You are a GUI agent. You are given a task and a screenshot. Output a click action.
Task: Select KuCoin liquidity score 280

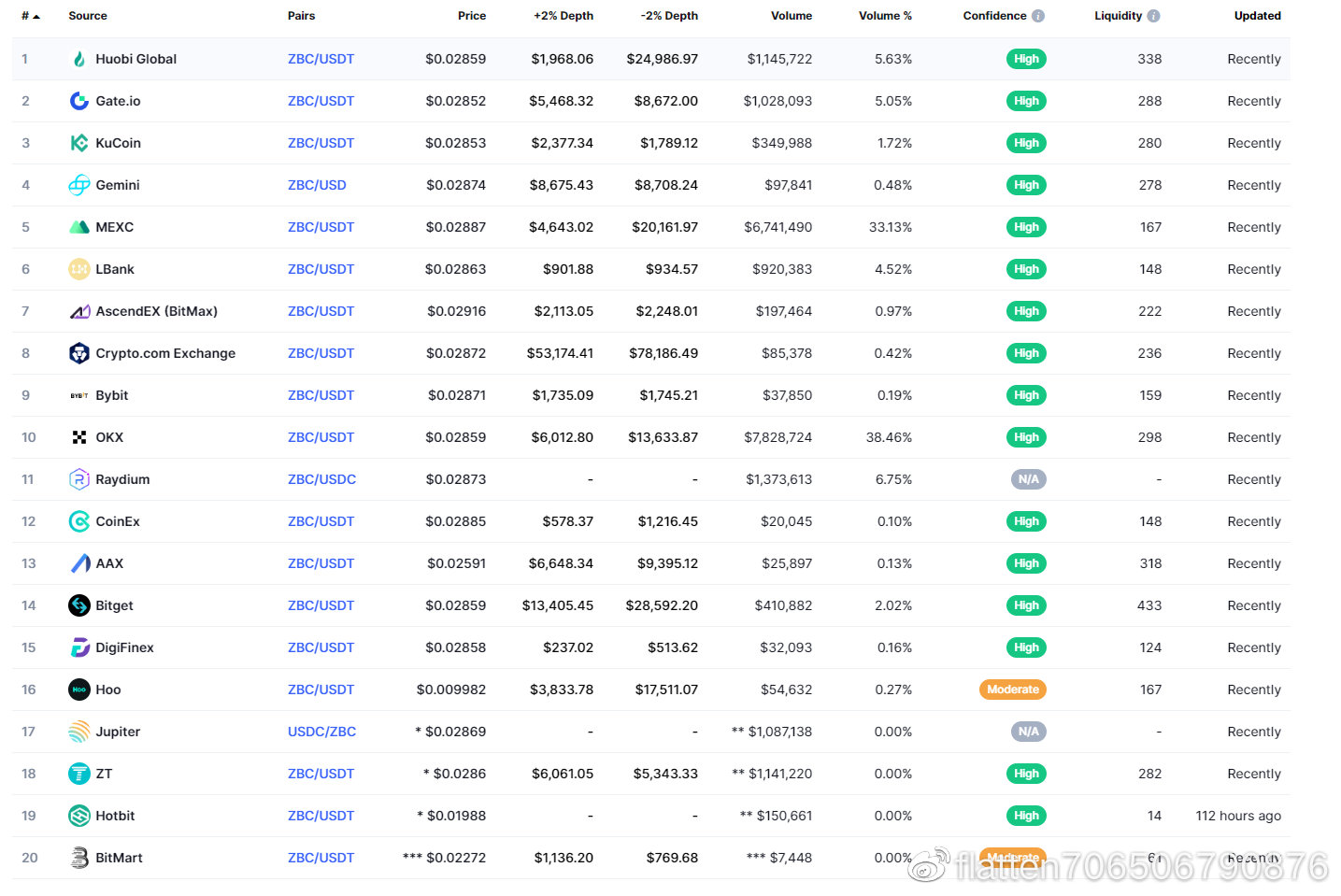(1149, 143)
